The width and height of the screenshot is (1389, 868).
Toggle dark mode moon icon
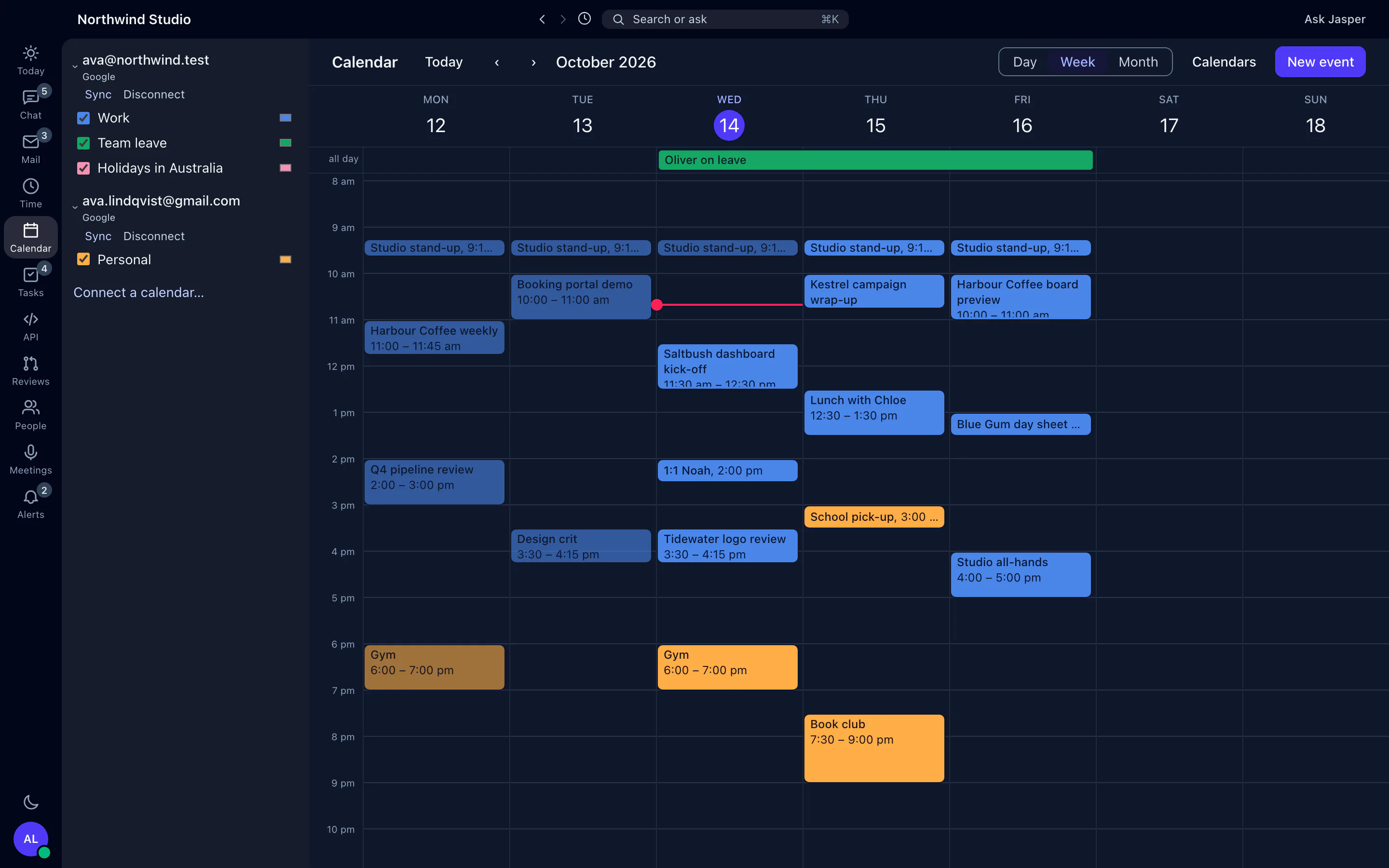30,802
